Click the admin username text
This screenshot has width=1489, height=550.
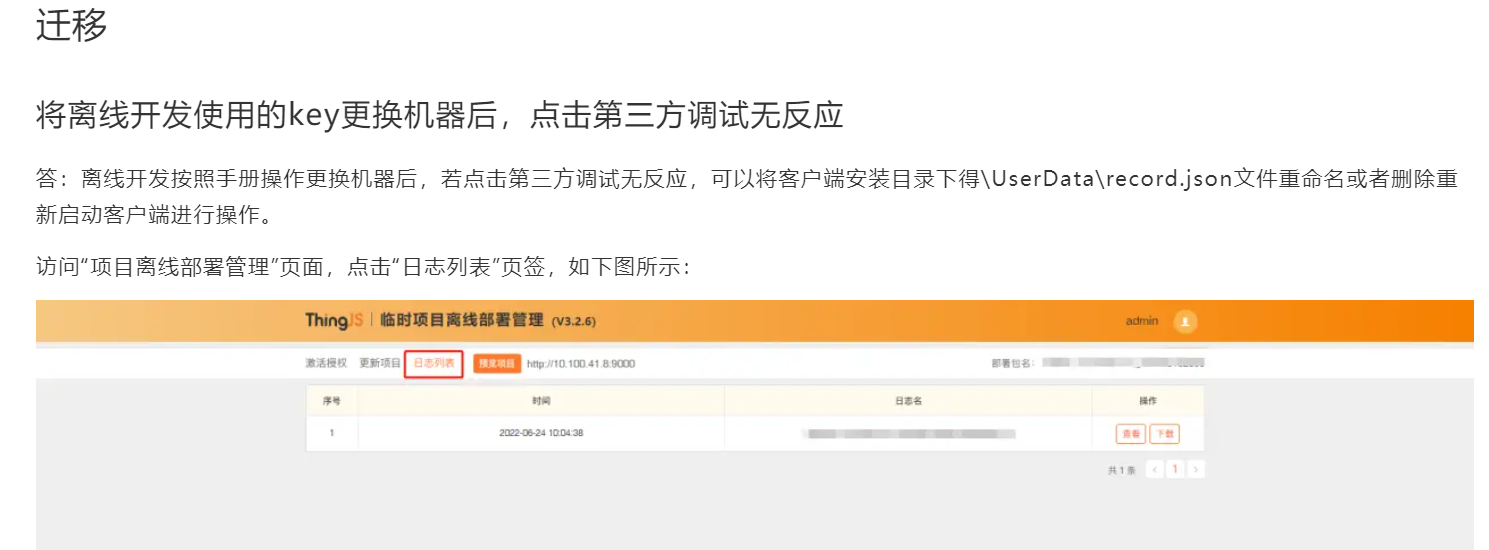(x=1142, y=321)
